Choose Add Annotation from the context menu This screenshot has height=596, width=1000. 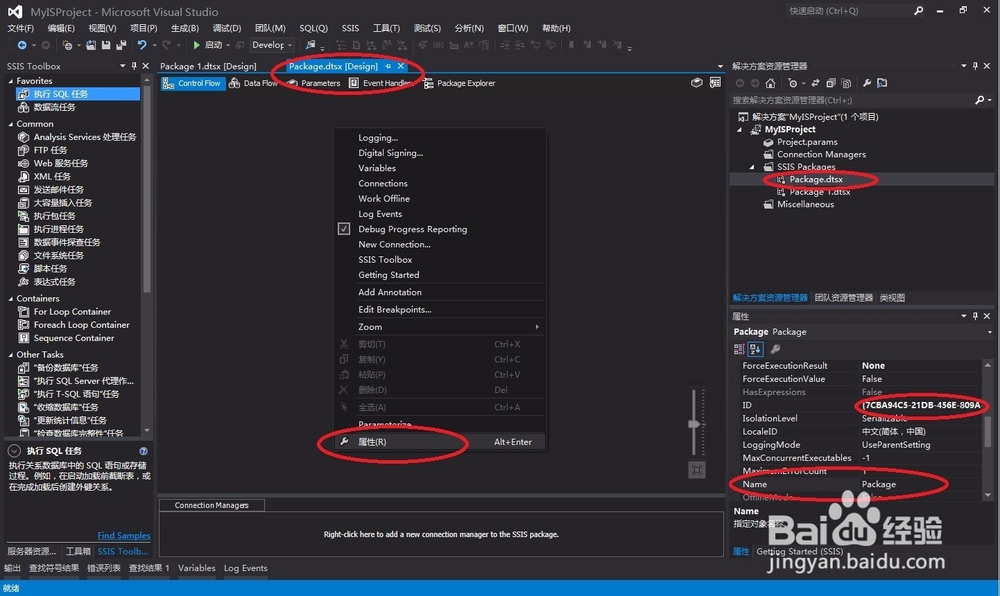tap(390, 292)
